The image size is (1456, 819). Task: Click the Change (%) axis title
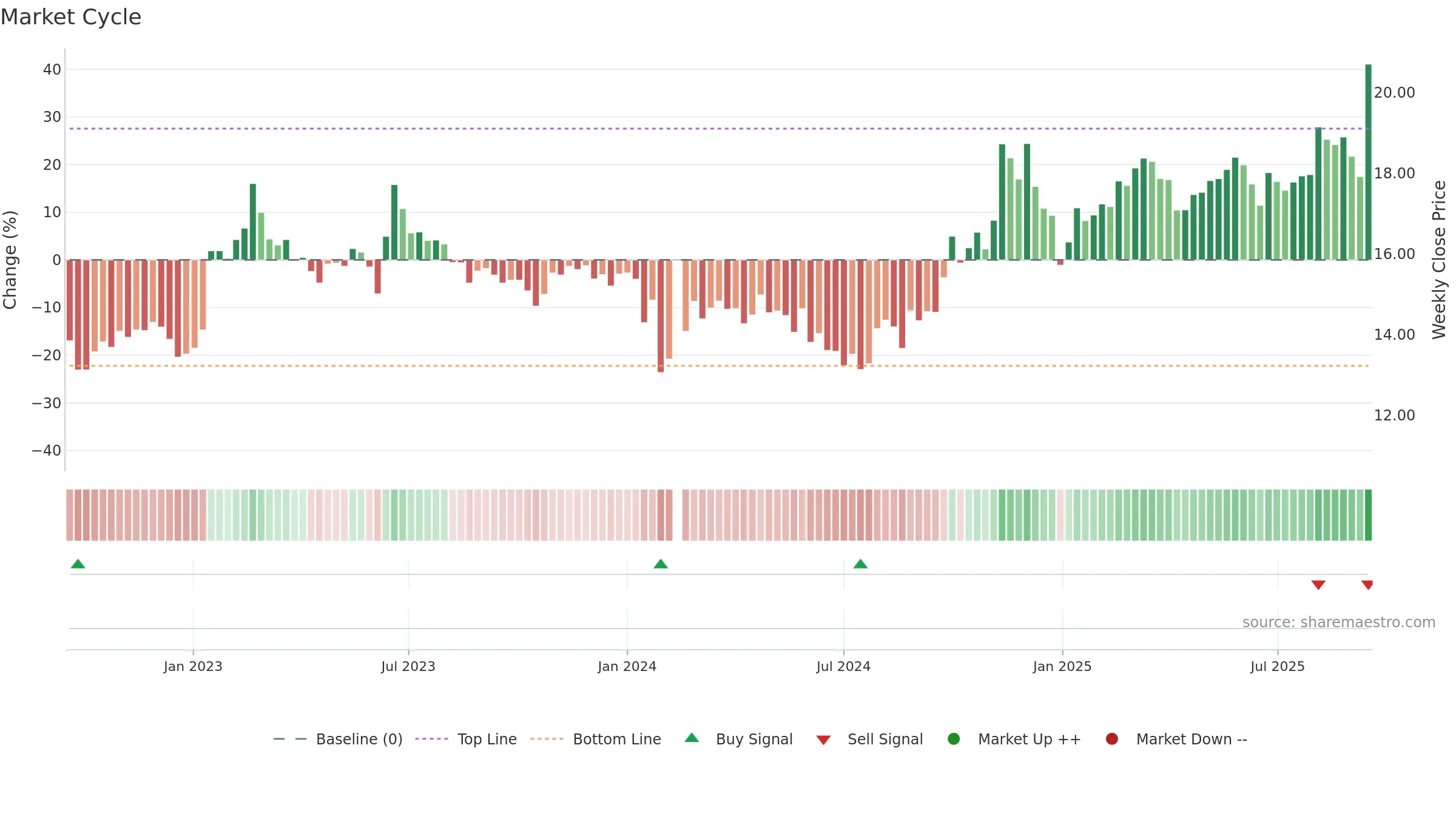click(10, 260)
